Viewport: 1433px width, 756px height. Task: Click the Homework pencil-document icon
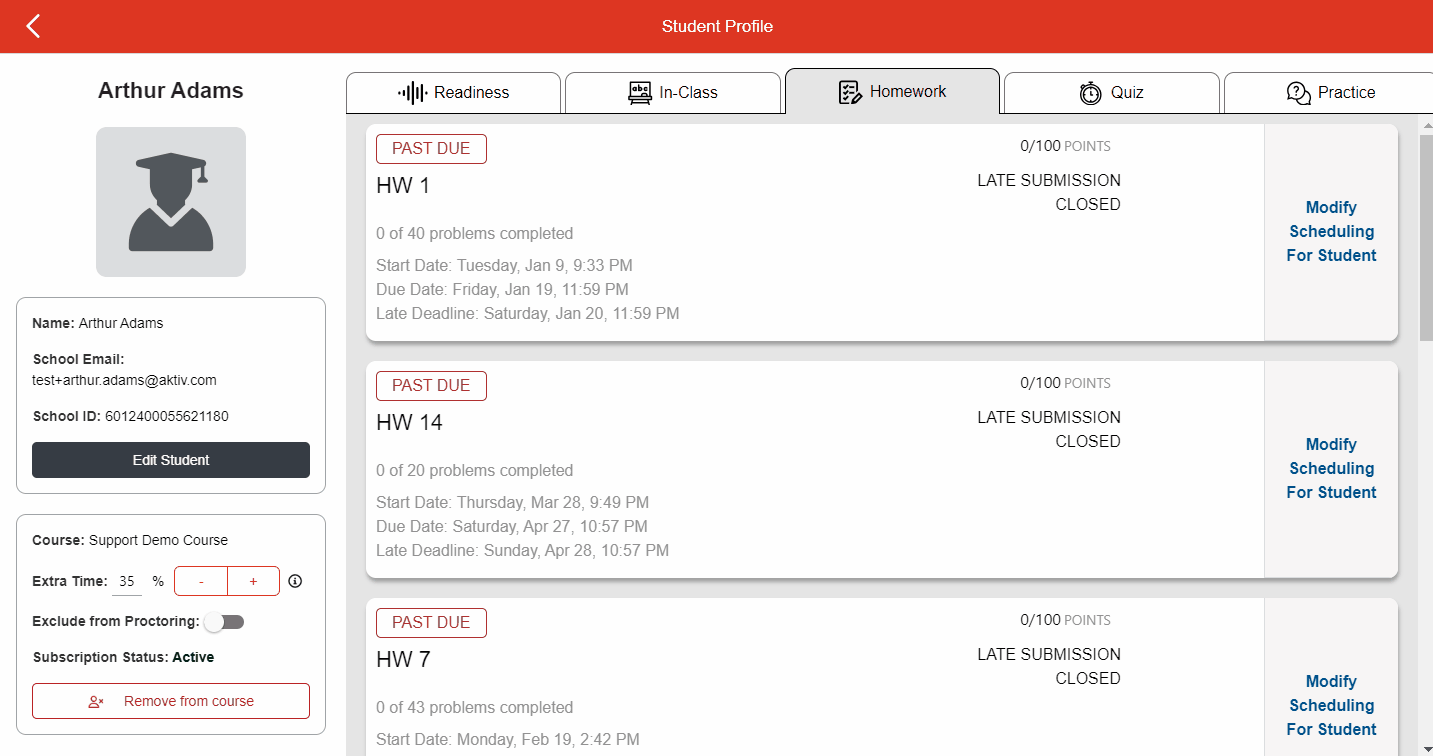tap(851, 91)
